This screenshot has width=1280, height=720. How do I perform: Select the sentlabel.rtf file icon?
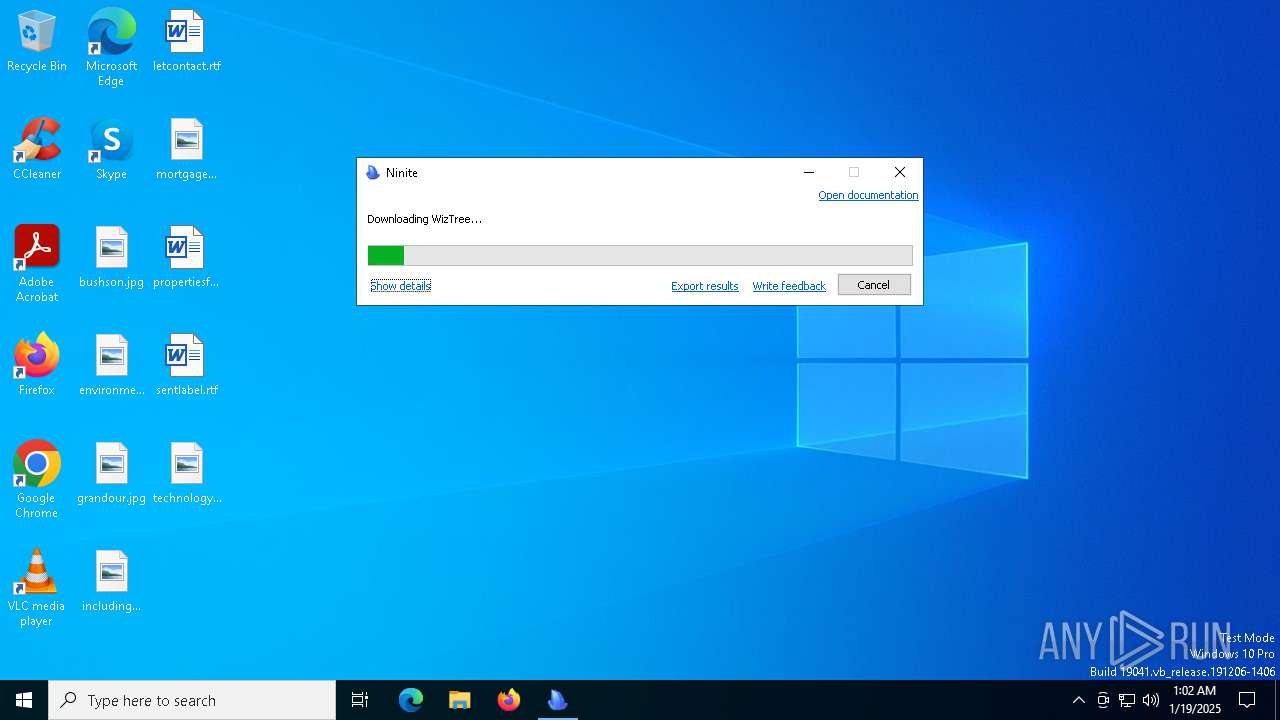tap(186, 366)
